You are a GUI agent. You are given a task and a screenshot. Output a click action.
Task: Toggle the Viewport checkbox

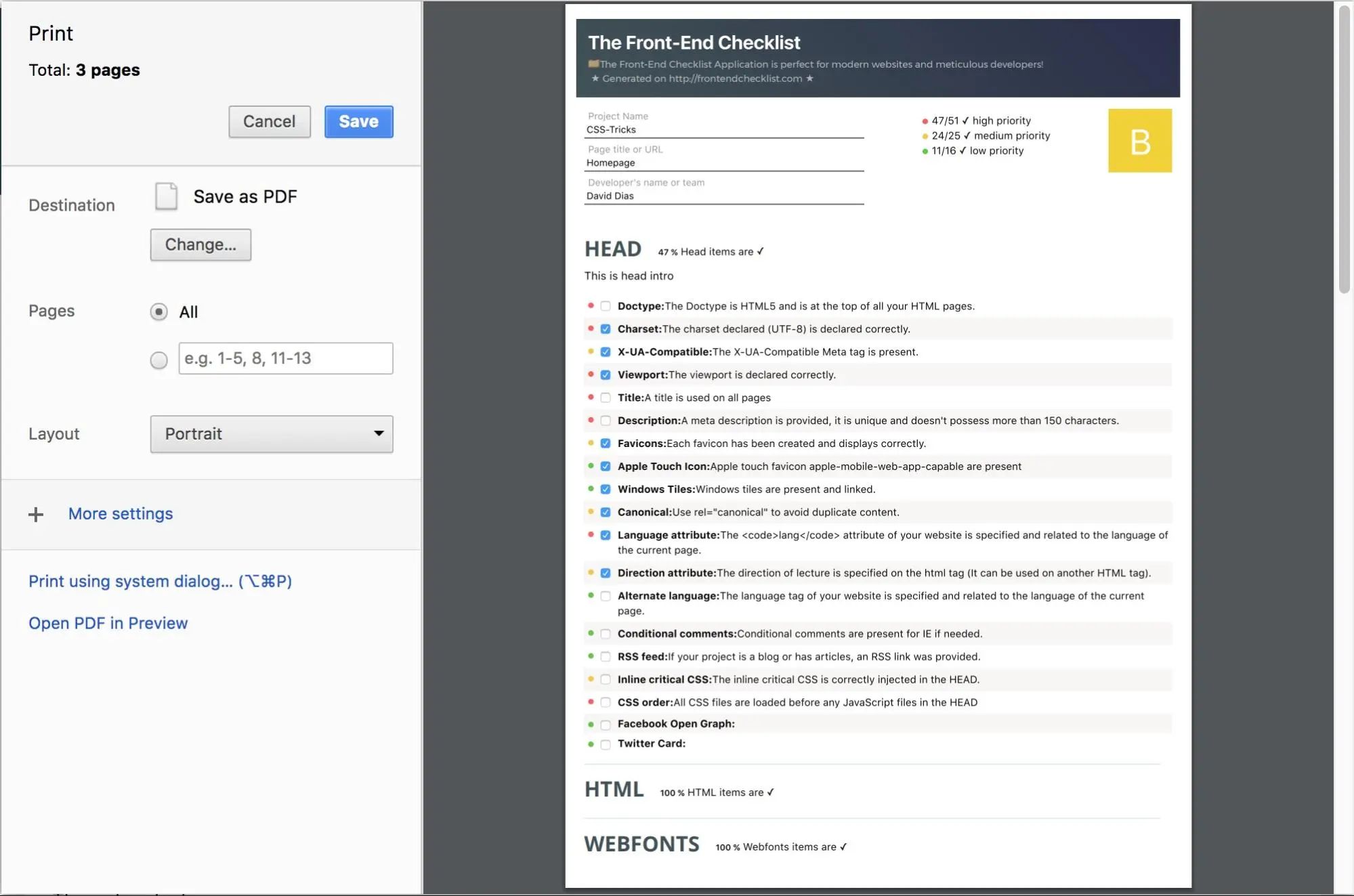(x=606, y=375)
